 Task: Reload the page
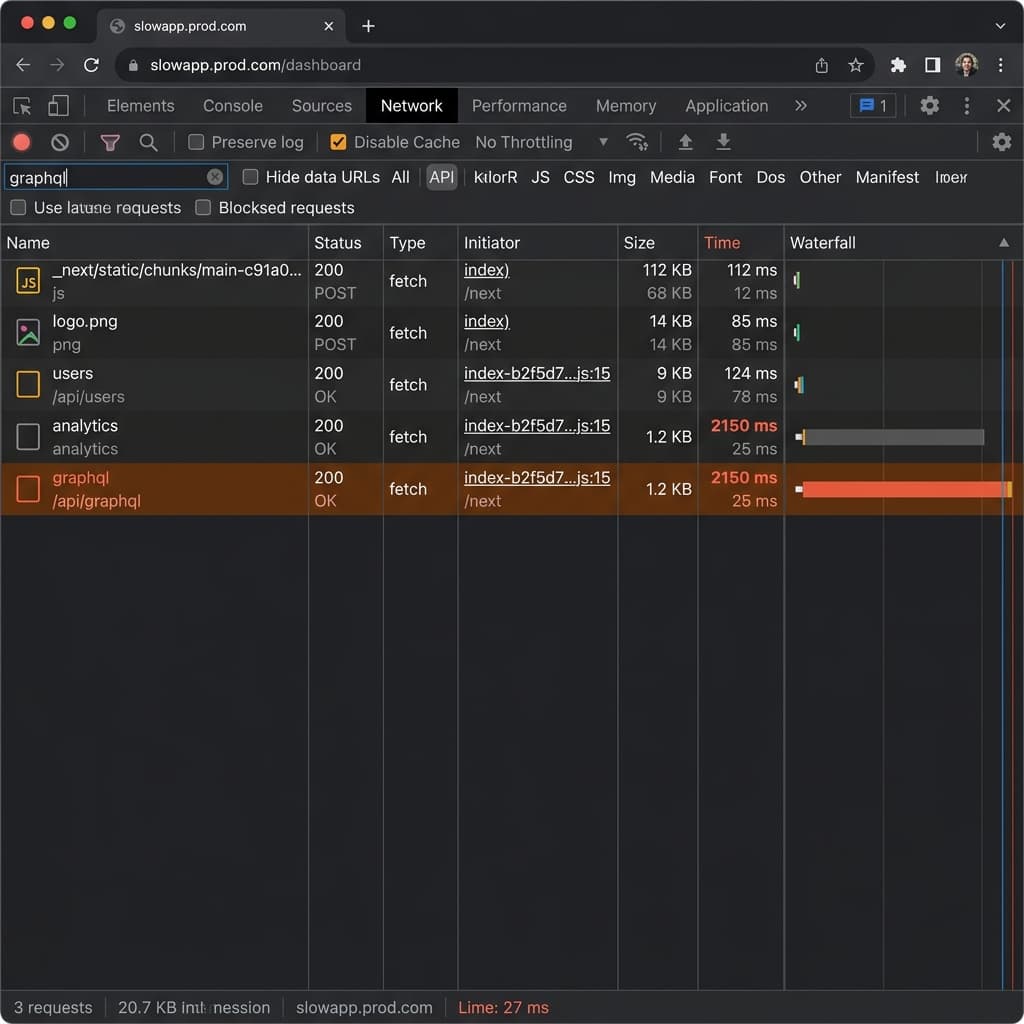(91, 65)
